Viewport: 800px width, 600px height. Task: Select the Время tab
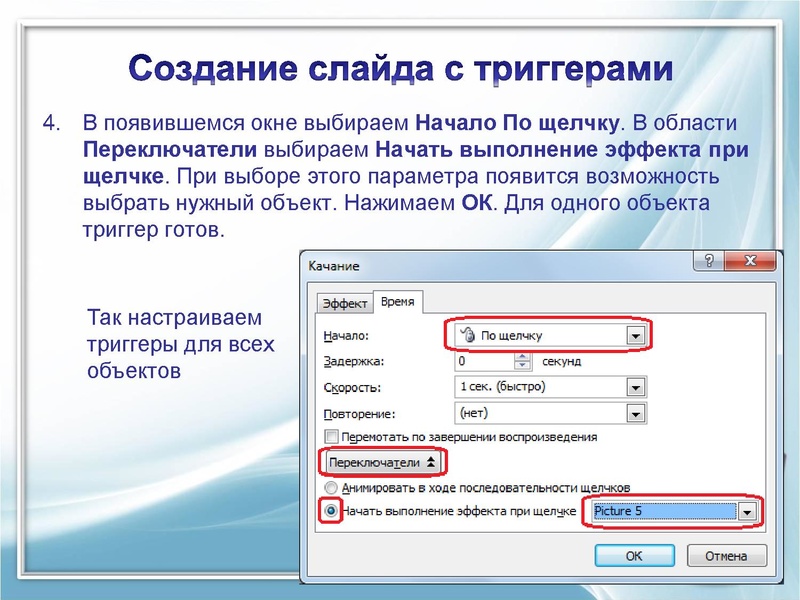(x=397, y=302)
